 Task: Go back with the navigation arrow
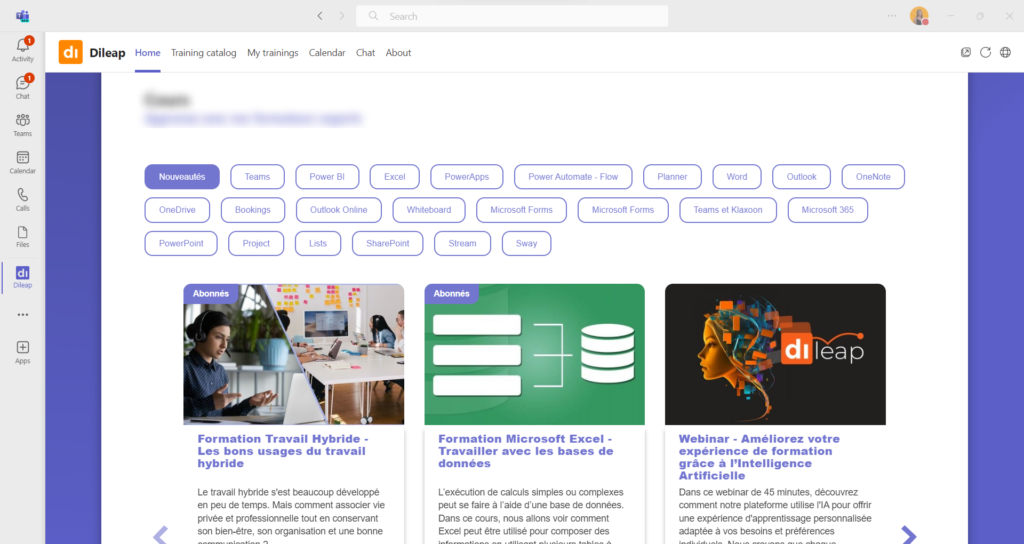click(320, 16)
